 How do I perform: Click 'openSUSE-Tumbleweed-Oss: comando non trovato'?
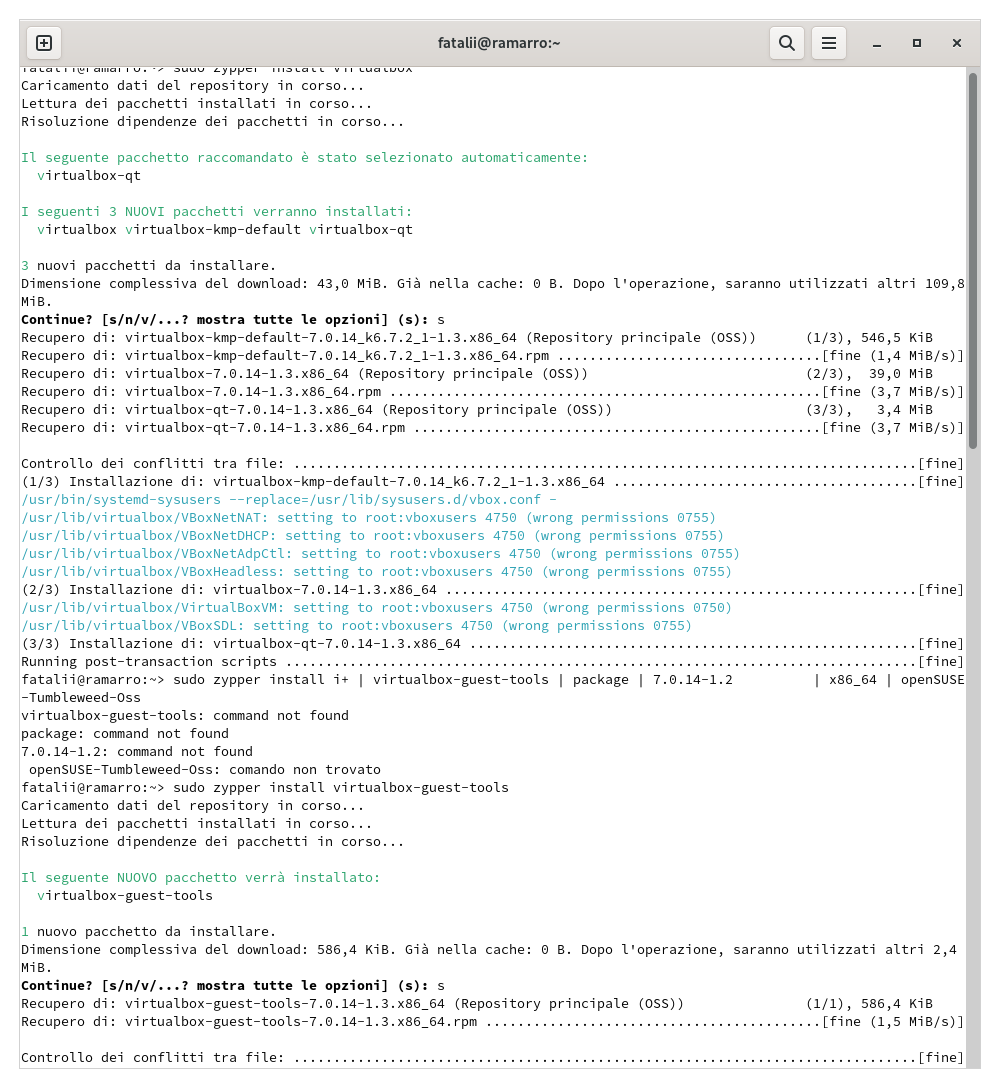point(205,770)
